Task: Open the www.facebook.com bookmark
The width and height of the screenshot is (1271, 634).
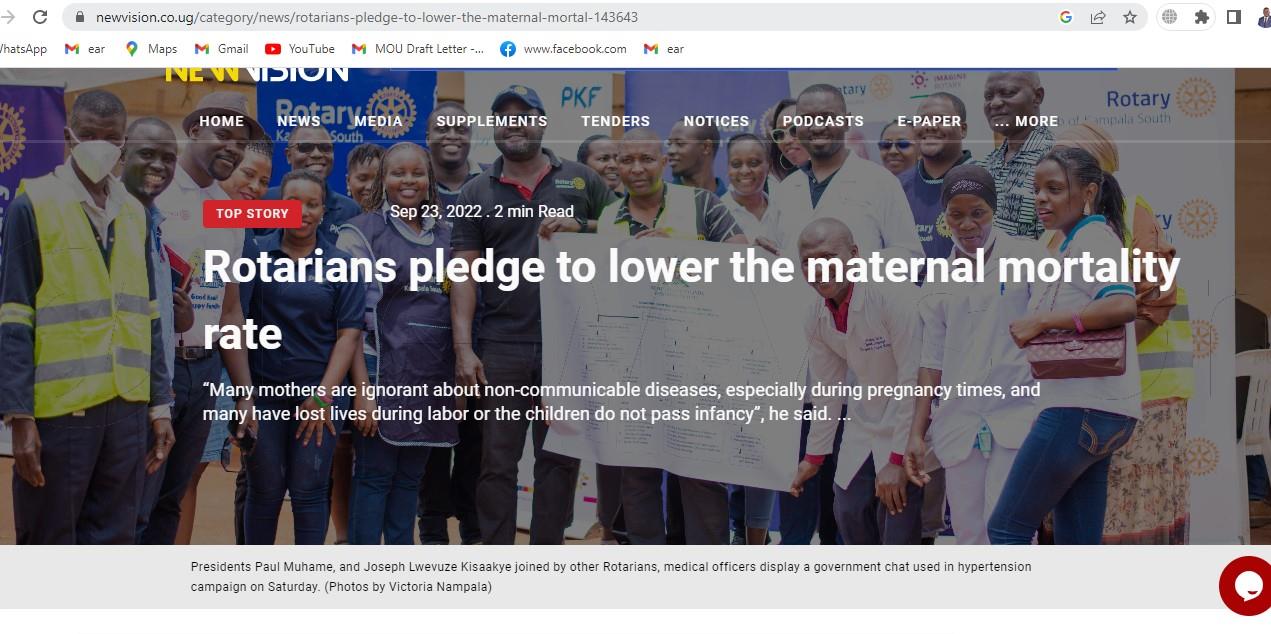Action: pos(563,49)
